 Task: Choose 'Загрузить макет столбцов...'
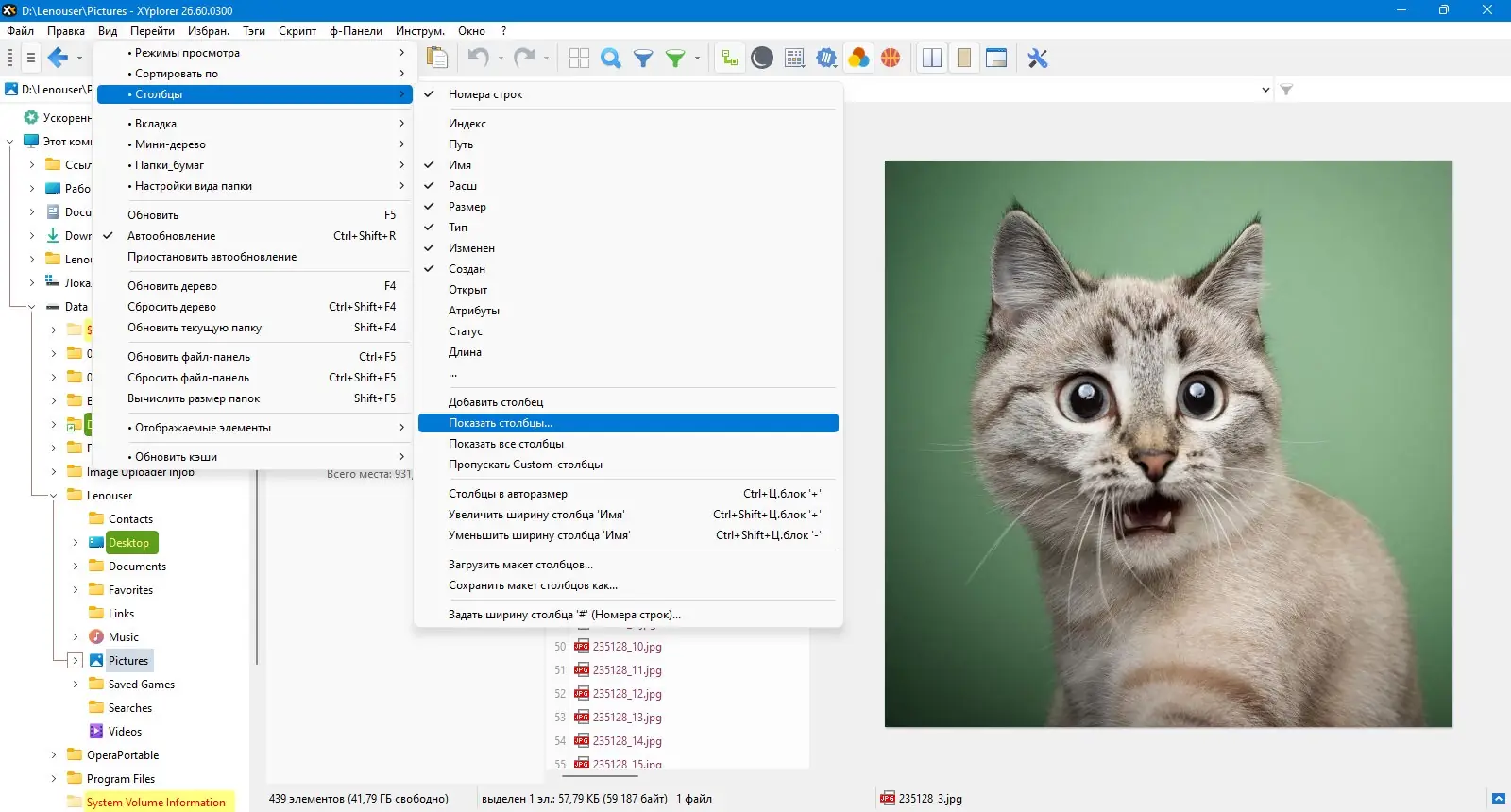pos(628,565)
